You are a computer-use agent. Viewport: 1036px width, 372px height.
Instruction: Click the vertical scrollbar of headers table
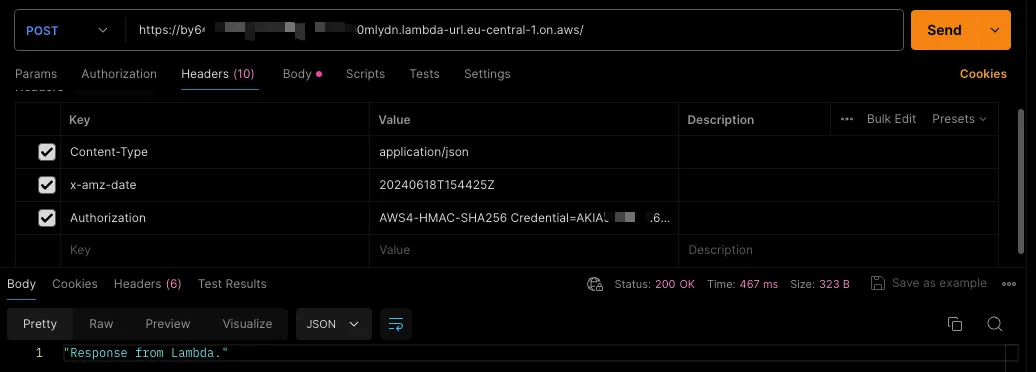1021,185
